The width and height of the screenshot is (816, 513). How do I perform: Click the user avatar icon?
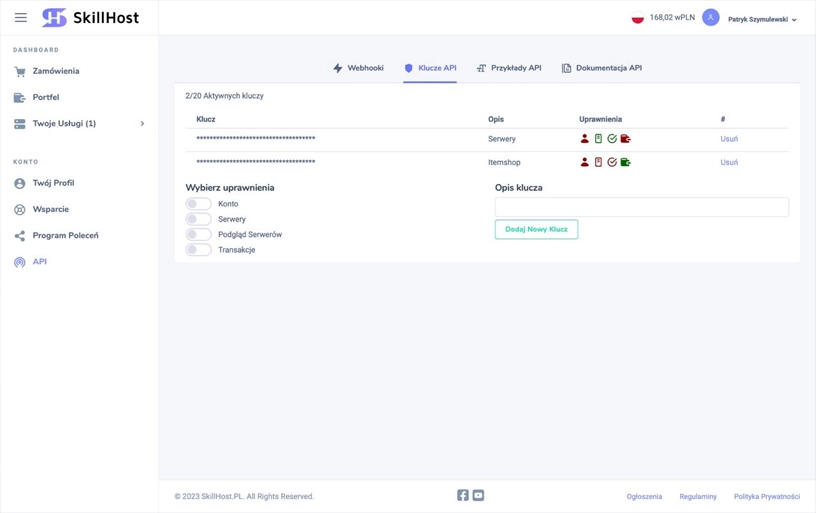pos(710,18)
